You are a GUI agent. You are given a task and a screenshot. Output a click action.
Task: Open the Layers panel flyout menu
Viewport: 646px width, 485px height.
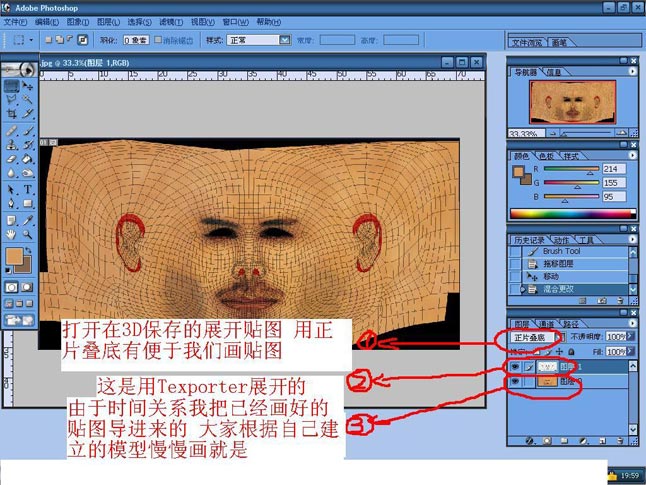pyautogui.click(x=632, y=323)
